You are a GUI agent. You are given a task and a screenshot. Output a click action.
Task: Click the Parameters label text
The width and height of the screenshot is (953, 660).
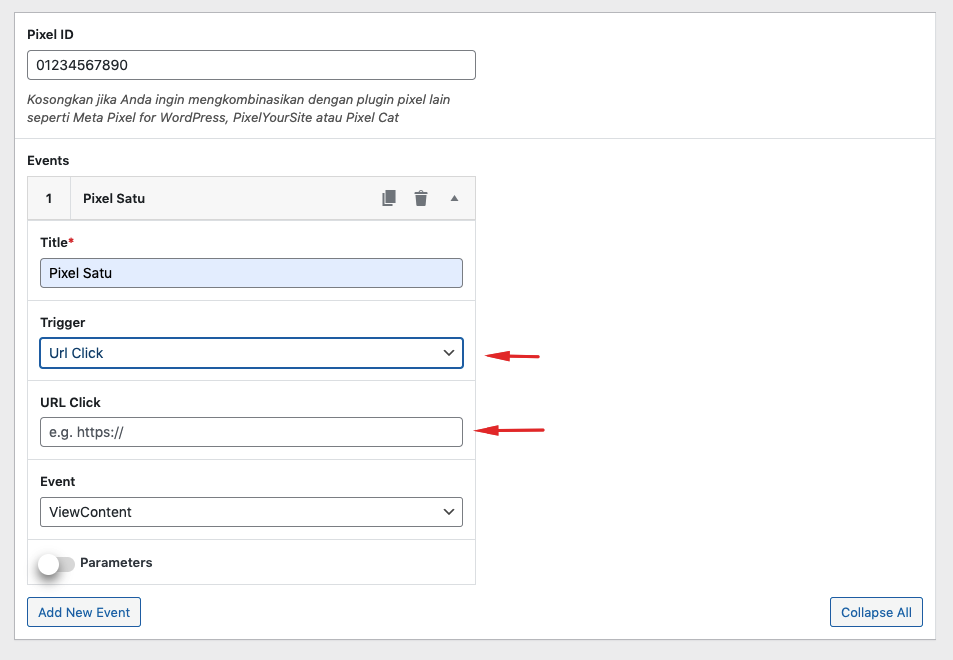pos(116,563)
